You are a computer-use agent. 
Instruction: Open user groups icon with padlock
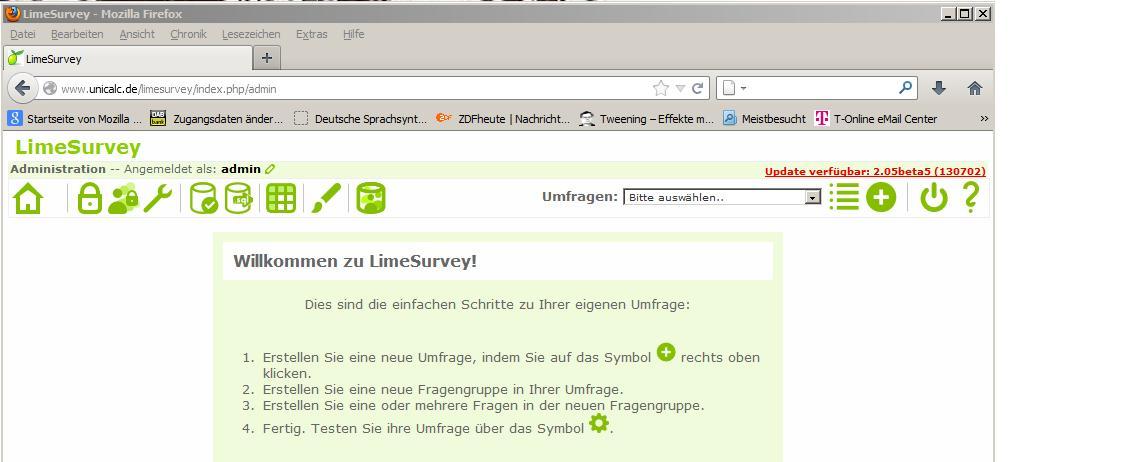[123, 198]
